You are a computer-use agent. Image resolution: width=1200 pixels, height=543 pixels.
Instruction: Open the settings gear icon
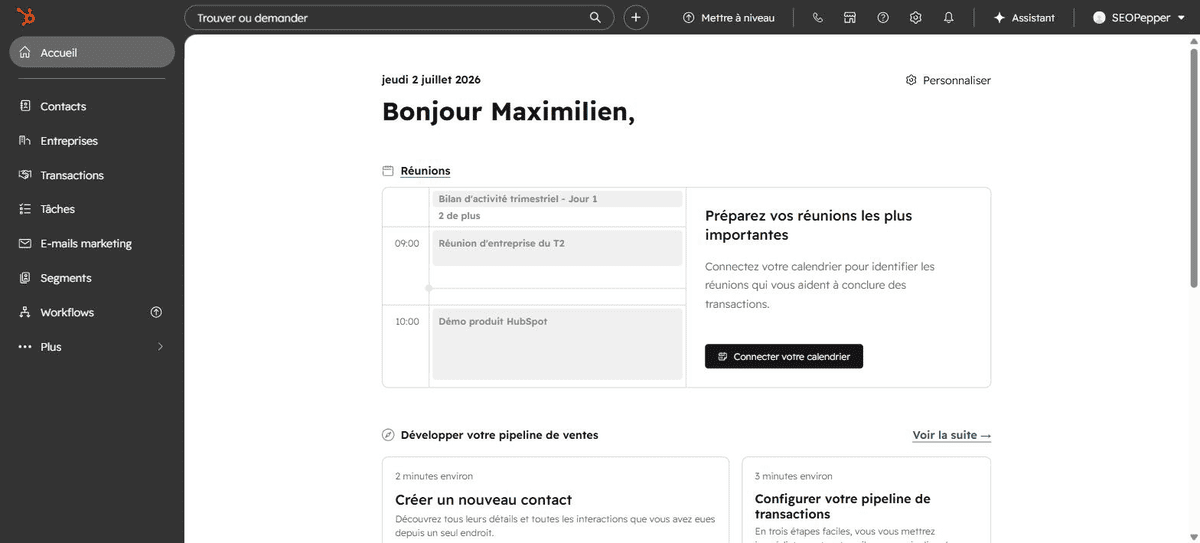coord(915,17)
